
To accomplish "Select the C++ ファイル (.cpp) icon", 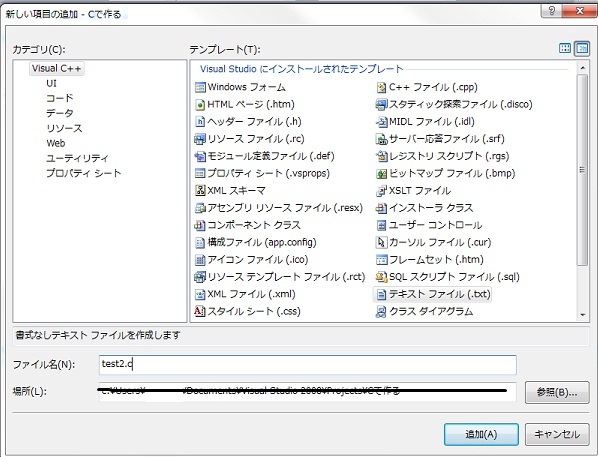I will [381, 87].
